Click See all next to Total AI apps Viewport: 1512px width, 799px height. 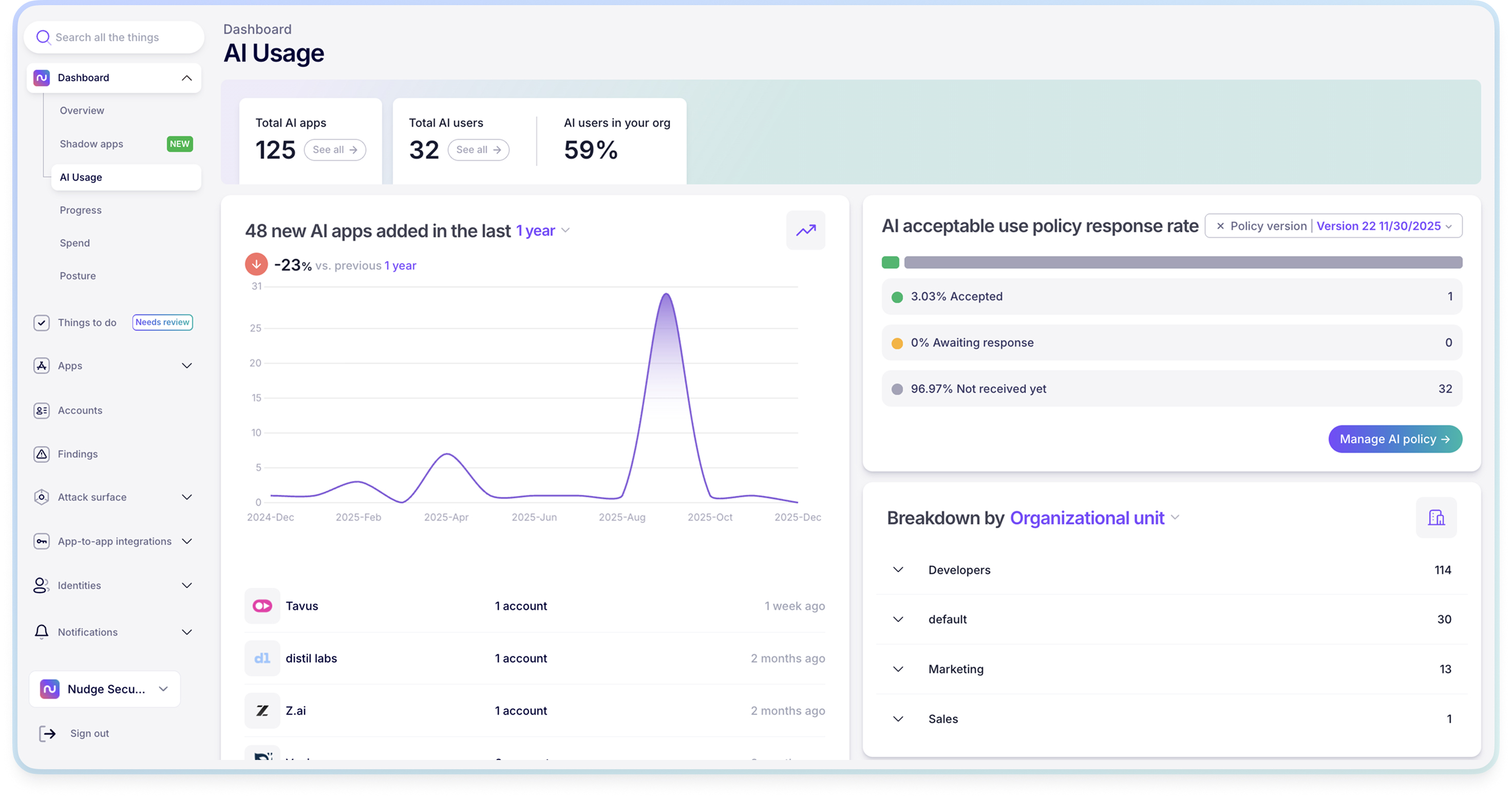point(334,150)
